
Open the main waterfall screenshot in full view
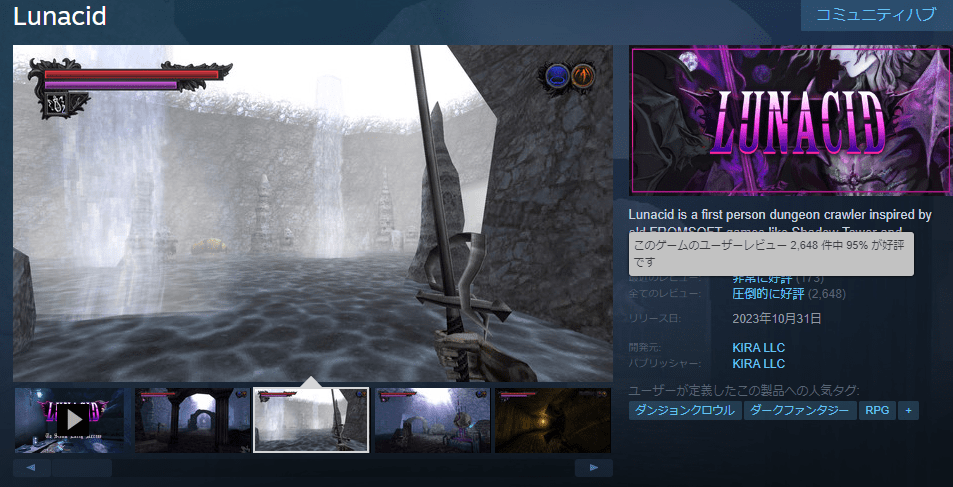coord(312,213)
